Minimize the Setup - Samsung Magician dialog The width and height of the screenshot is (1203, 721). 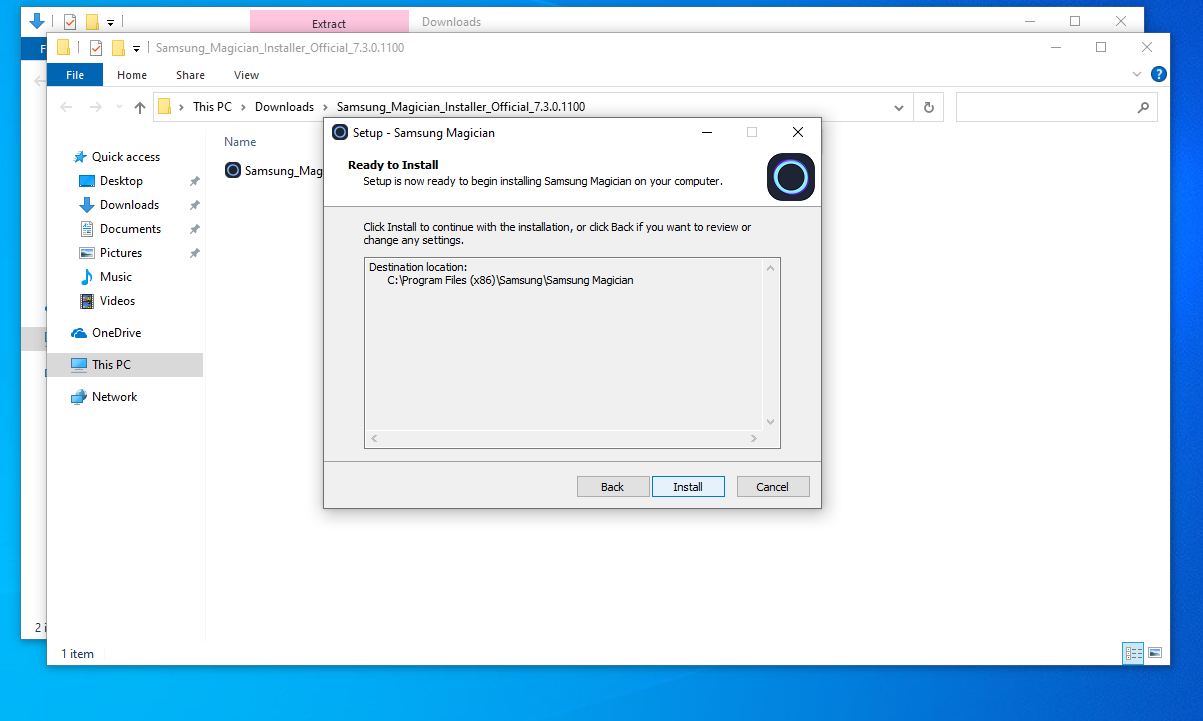(x=707, y=132)
